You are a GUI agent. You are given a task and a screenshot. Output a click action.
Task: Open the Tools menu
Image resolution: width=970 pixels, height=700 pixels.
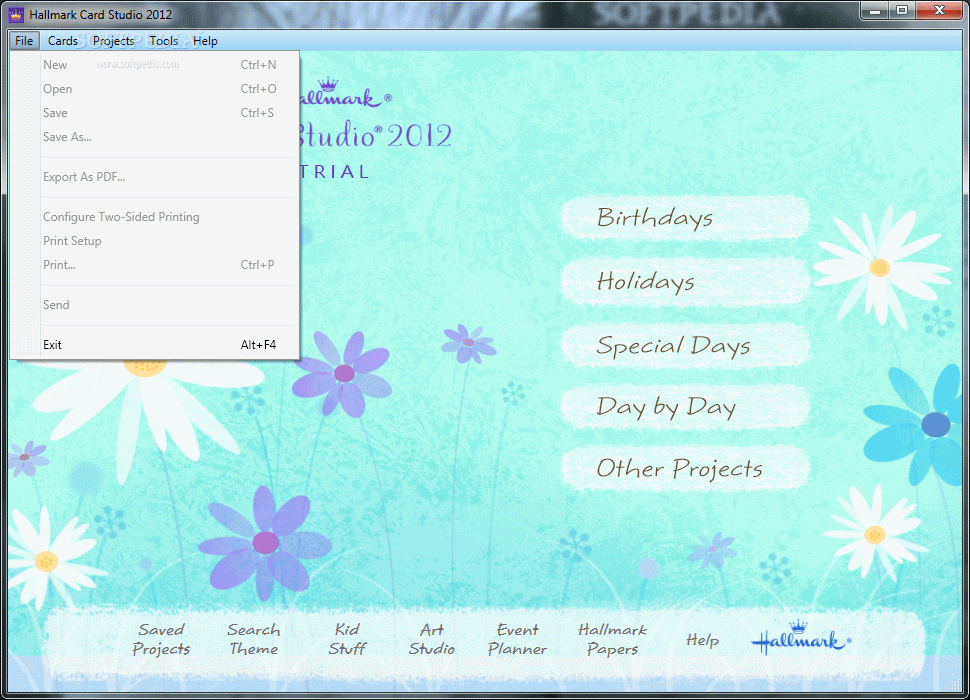(163, 41)
